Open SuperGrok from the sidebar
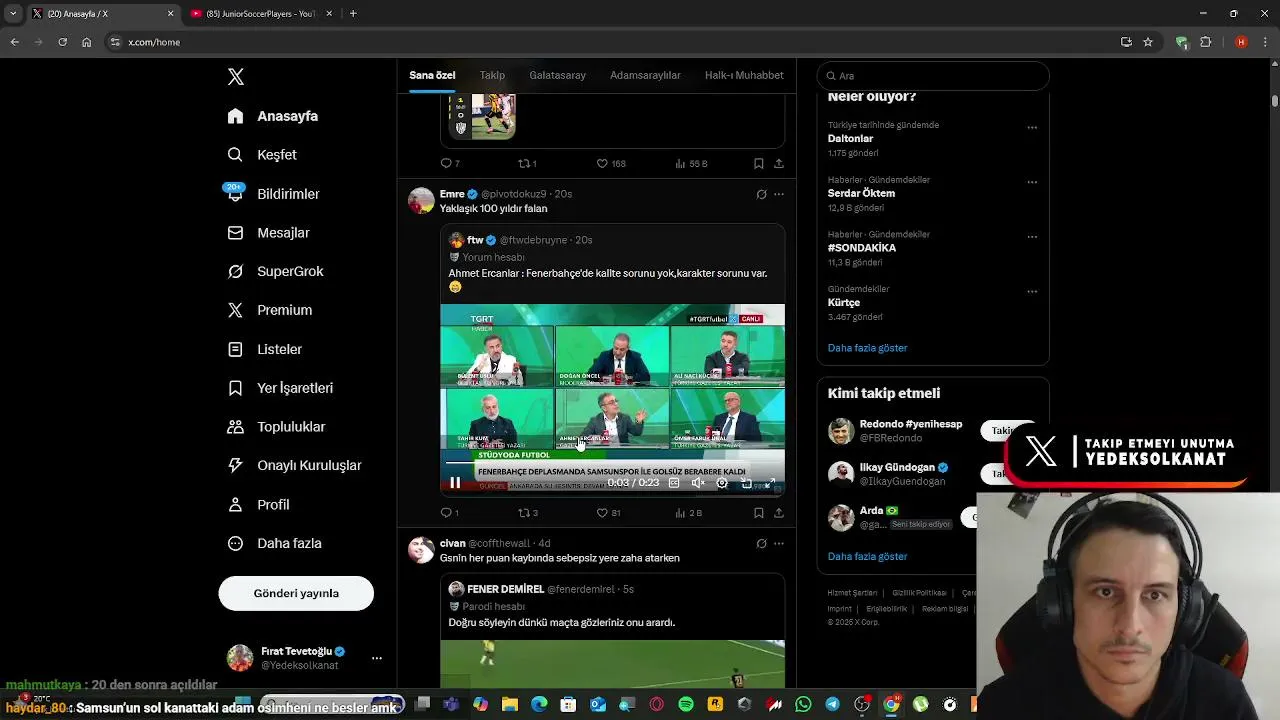This screenshot has width=1280, height=720. [275, 272]
